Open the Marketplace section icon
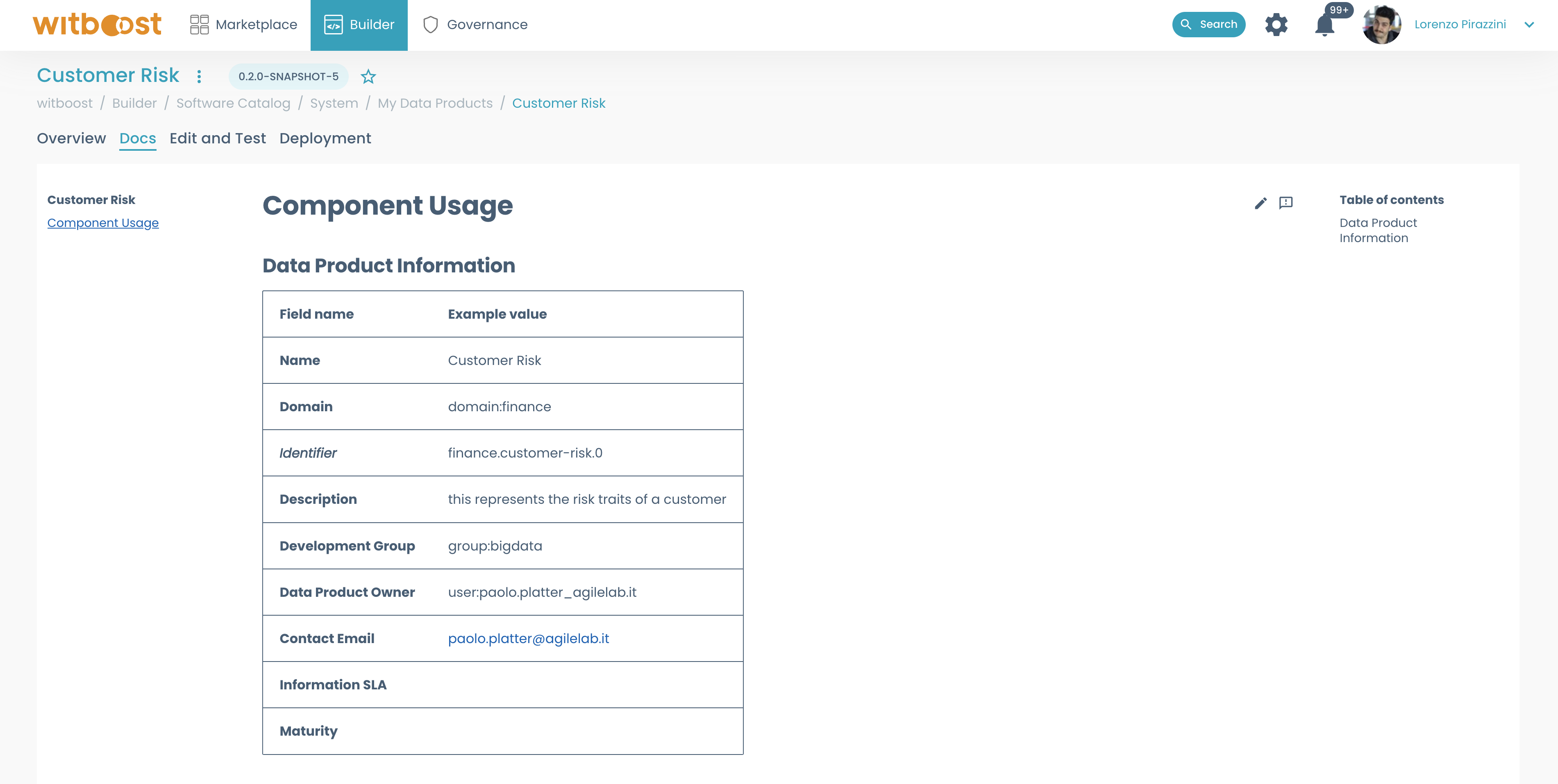The width and height of the screenshot is (1558, 784). click(x=199, y=24)
